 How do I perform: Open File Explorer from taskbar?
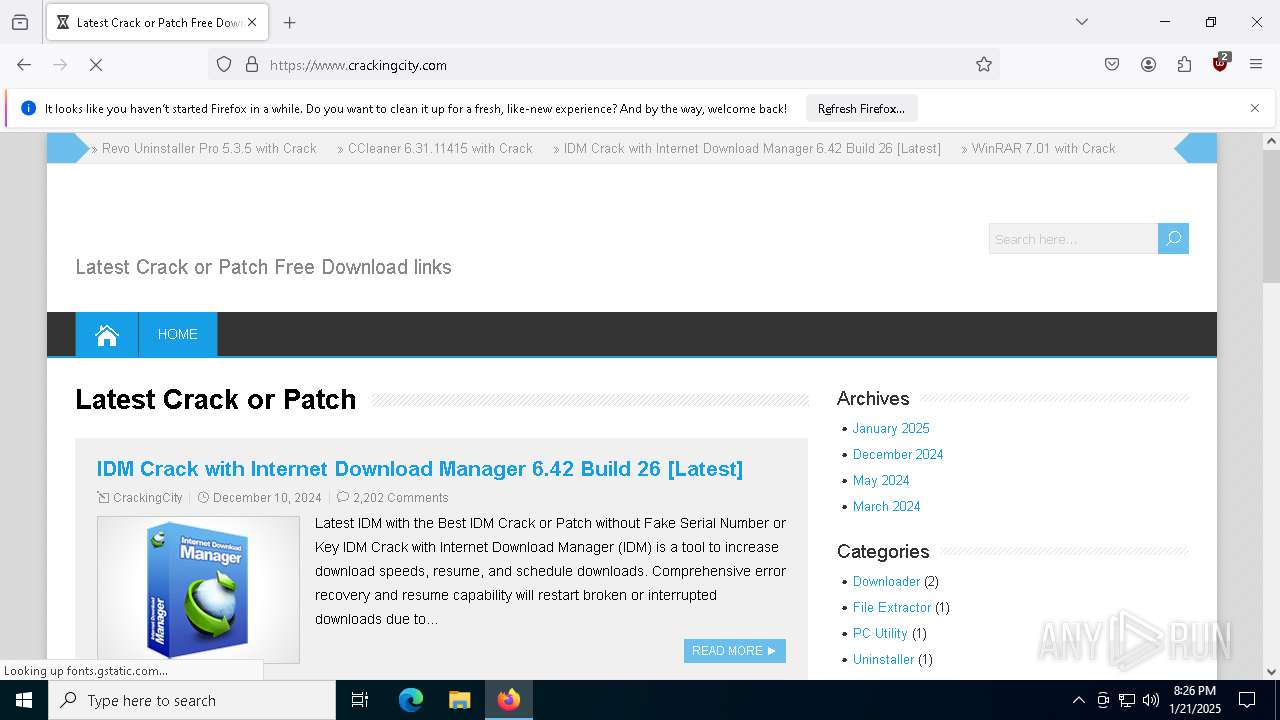(x=459, y=700)
